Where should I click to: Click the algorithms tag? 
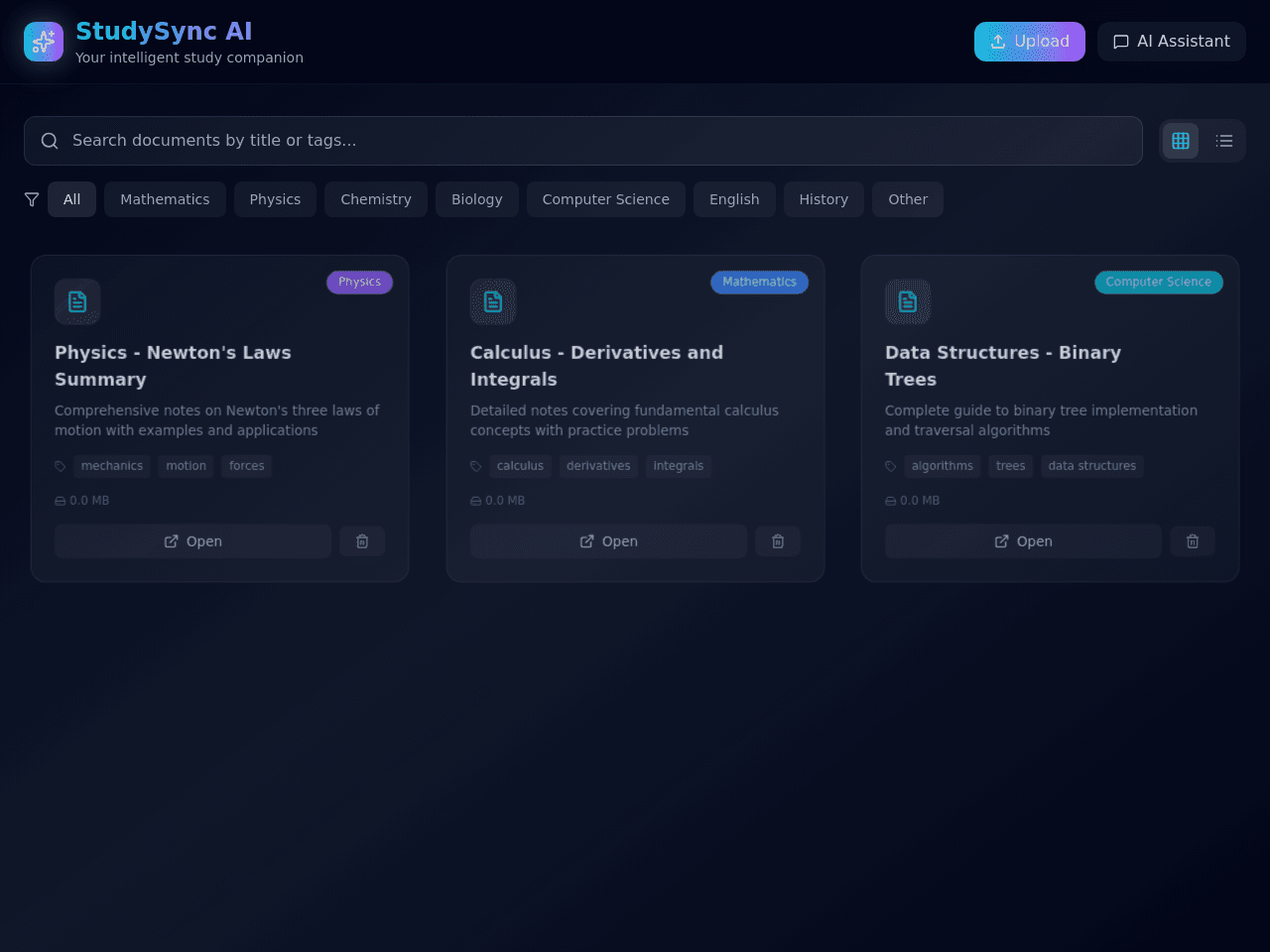pyautogui.click(x=943, y=466)
